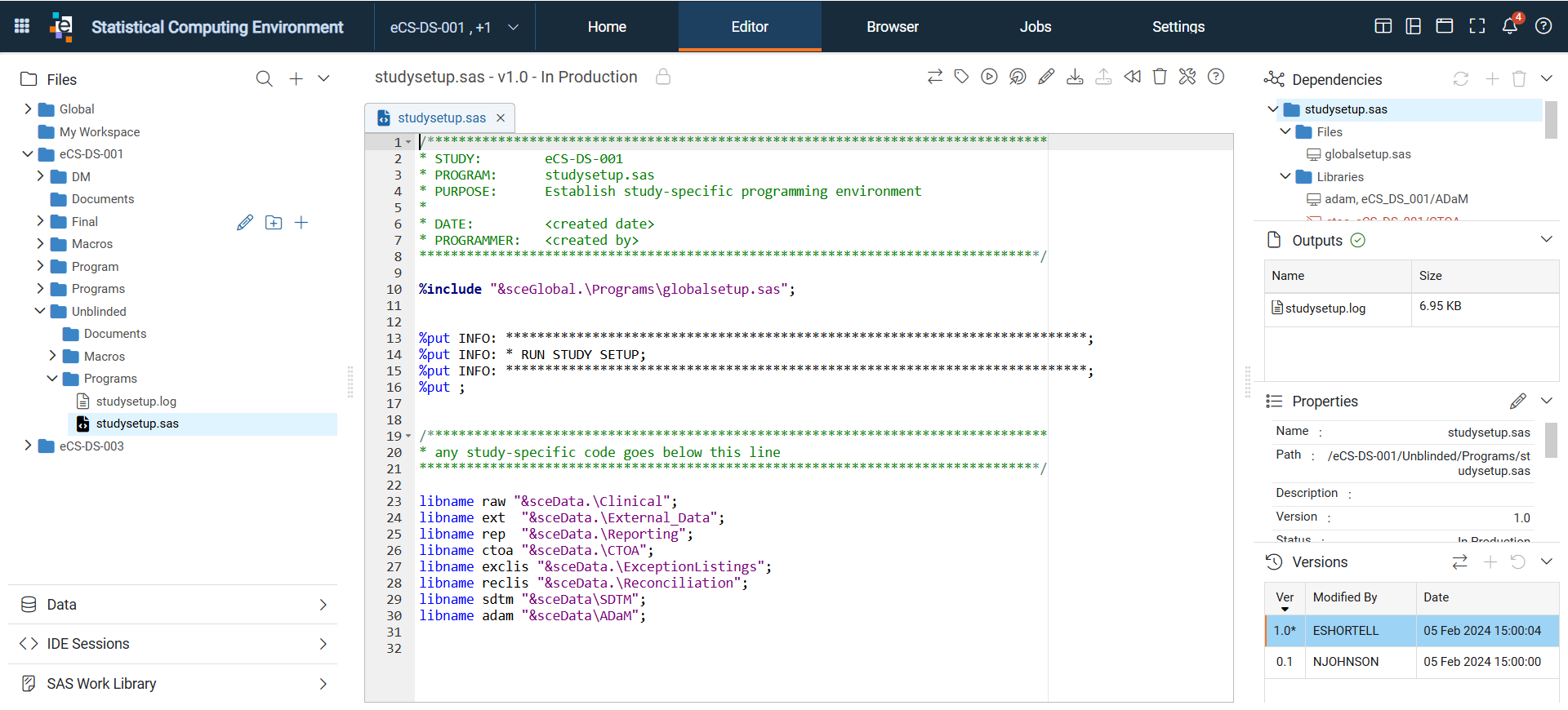
Task: Add subfolder to Final folder
Action: 274,222
